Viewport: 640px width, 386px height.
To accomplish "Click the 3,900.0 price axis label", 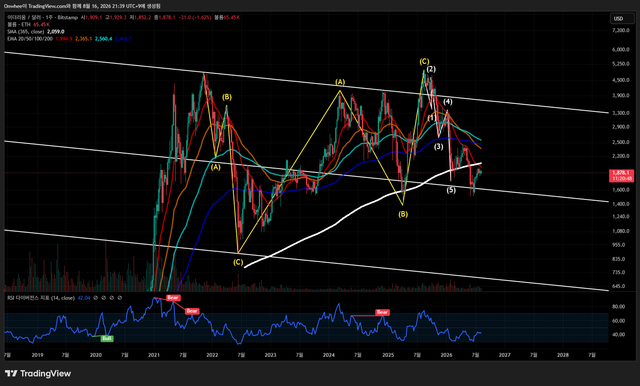I will coord(620,95).
